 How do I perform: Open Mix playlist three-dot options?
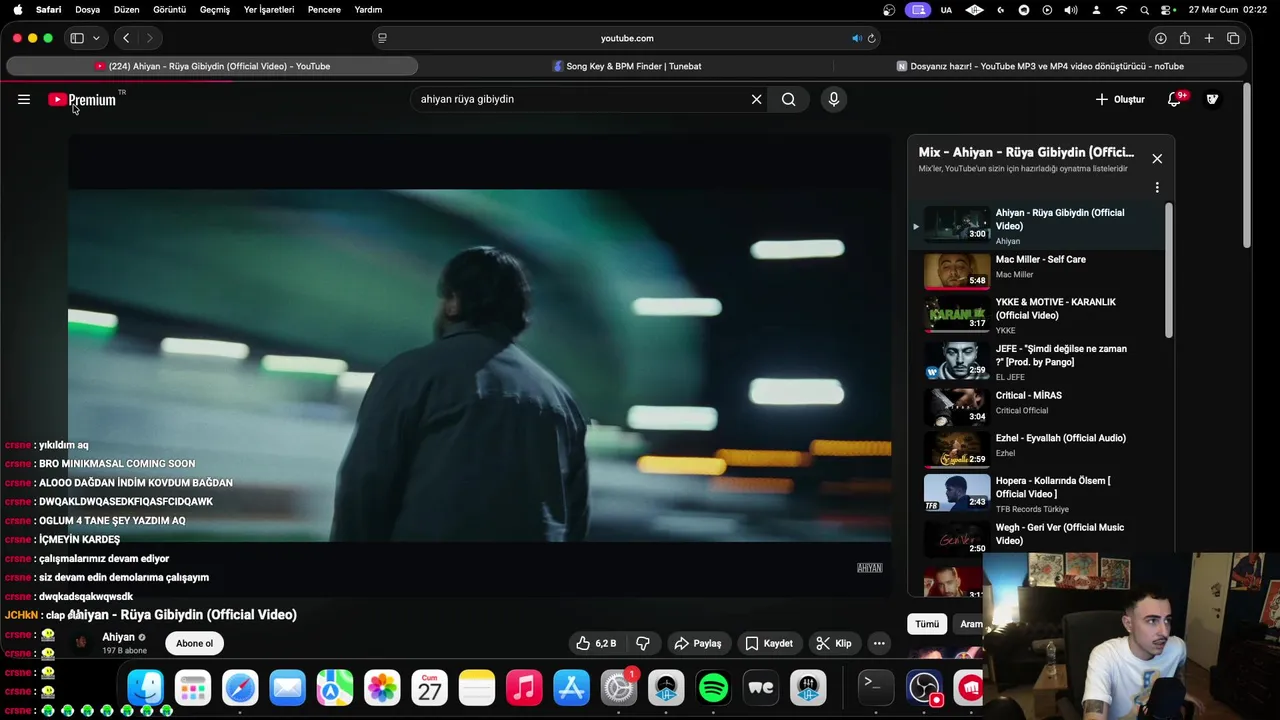tap(1157, 187)
